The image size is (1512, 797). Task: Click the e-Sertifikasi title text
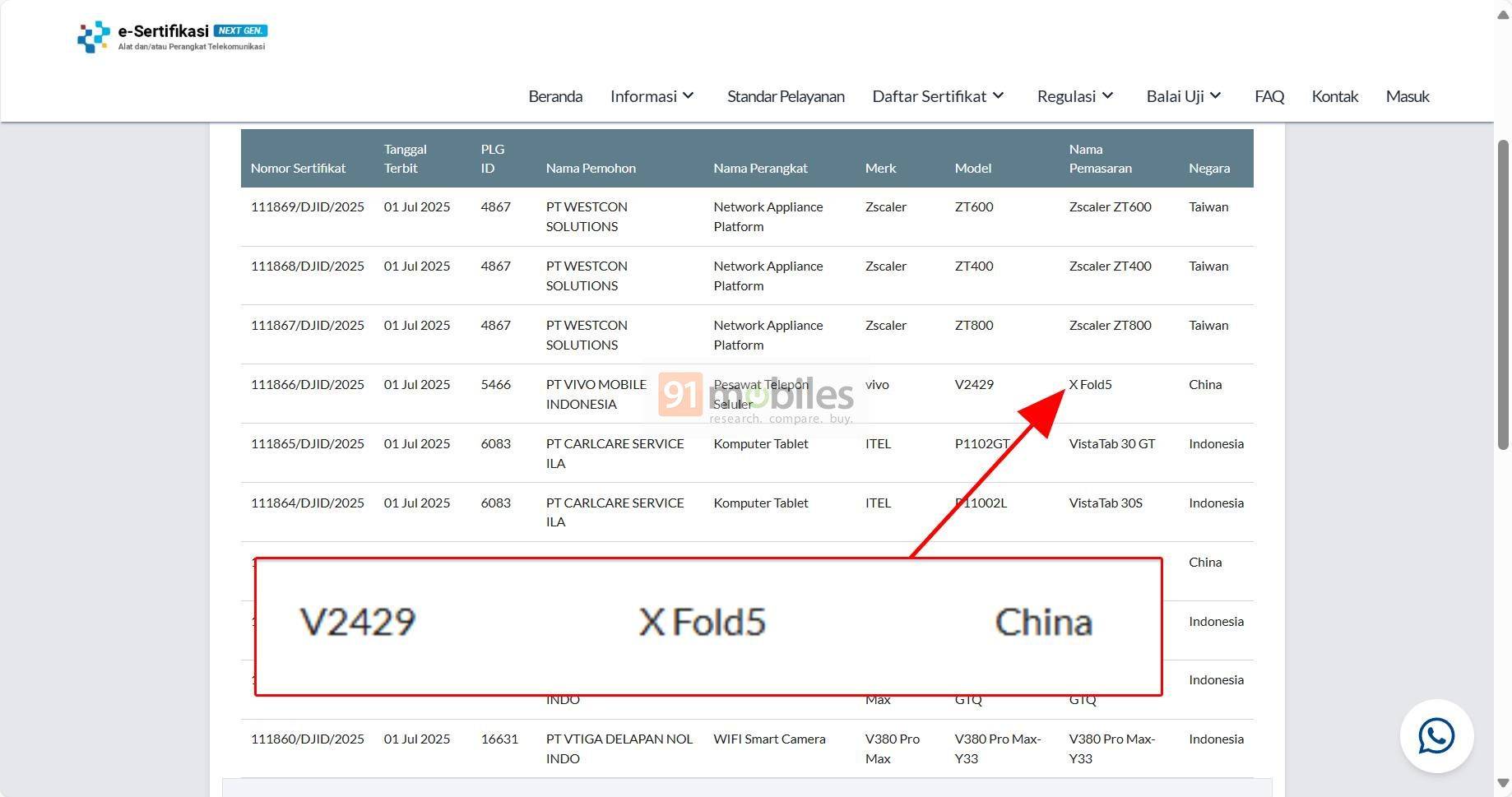tap(163, 31)
